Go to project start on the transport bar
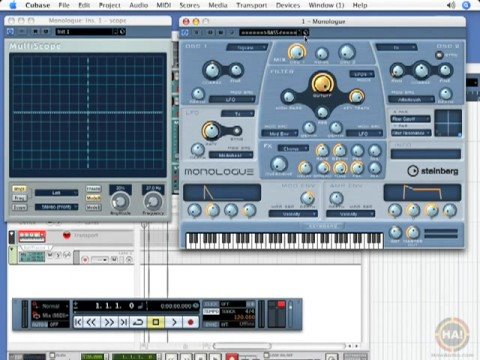 tap(78, 322)
